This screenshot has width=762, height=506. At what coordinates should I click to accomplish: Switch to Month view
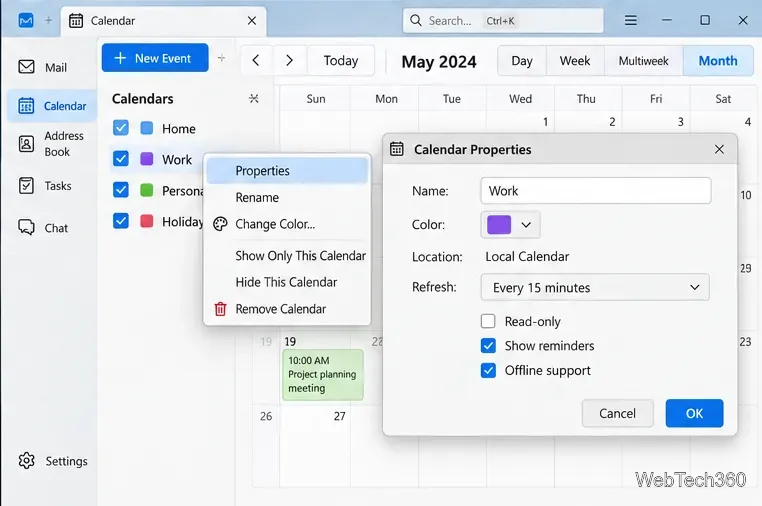(718, 61)
